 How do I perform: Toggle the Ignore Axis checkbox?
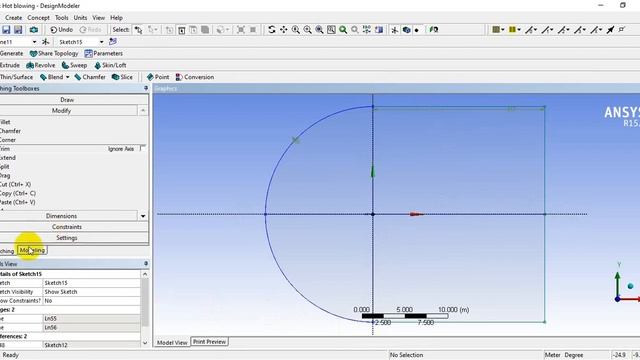[x=142, y=149]
